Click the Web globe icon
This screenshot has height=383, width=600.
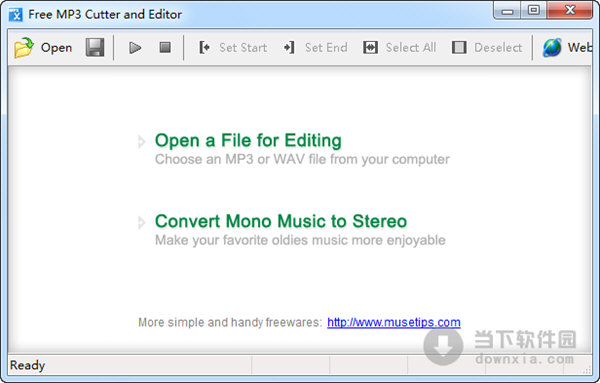pyautogui.click(x=552, y=48)
